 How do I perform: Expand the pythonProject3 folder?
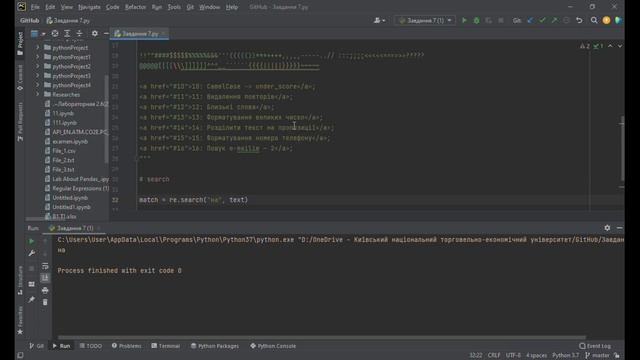pos(38,76)
